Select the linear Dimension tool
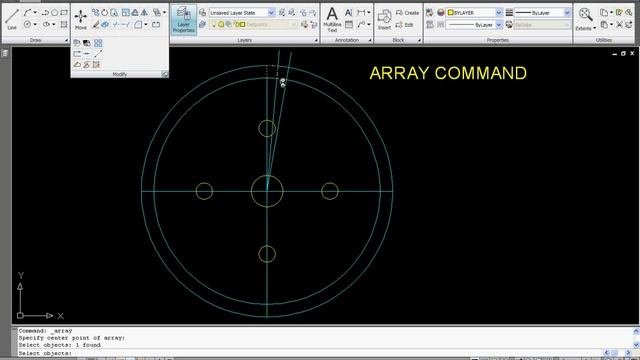 coord(361,13)
